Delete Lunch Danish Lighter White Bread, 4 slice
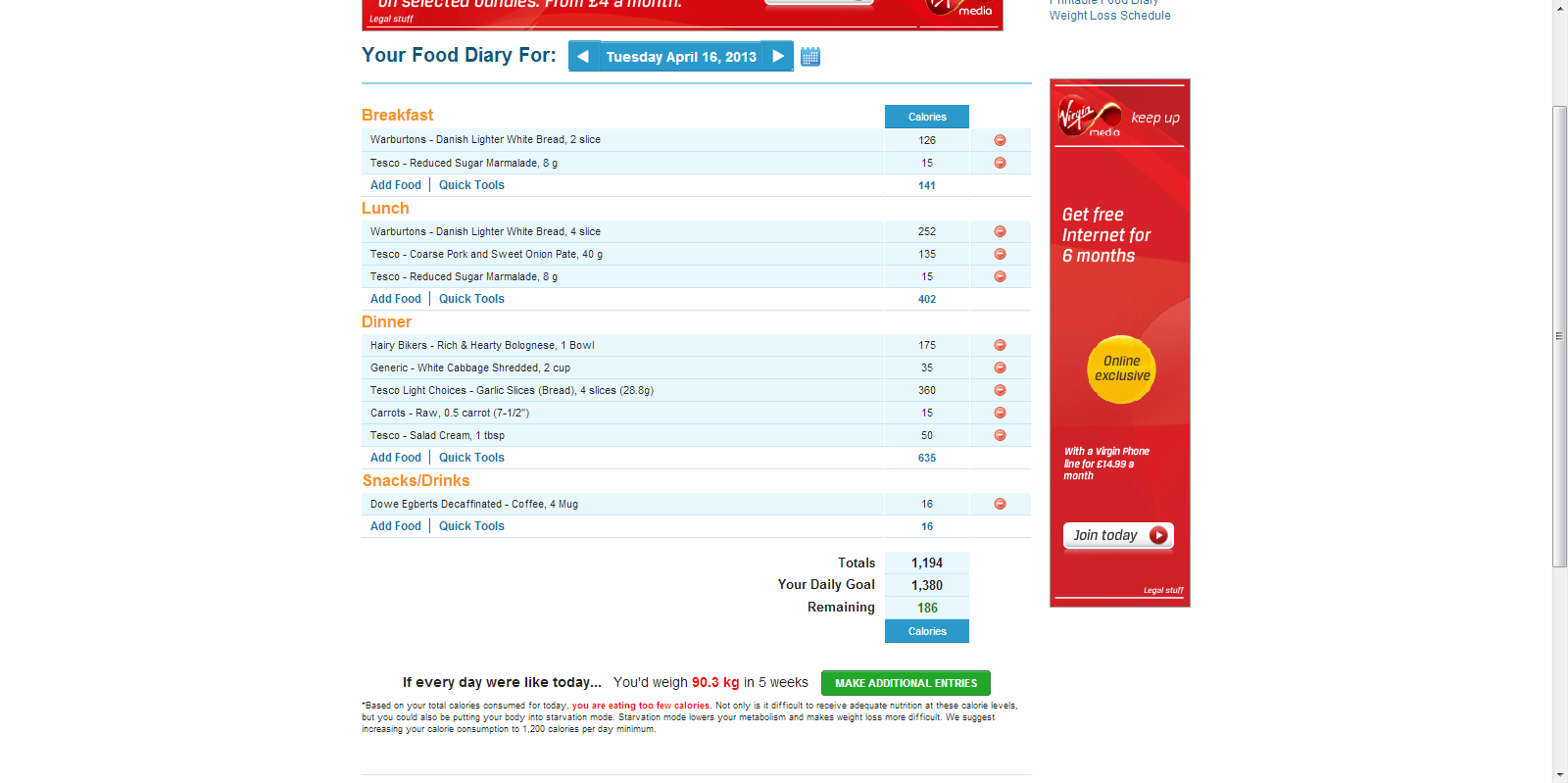 point(1000,231)
